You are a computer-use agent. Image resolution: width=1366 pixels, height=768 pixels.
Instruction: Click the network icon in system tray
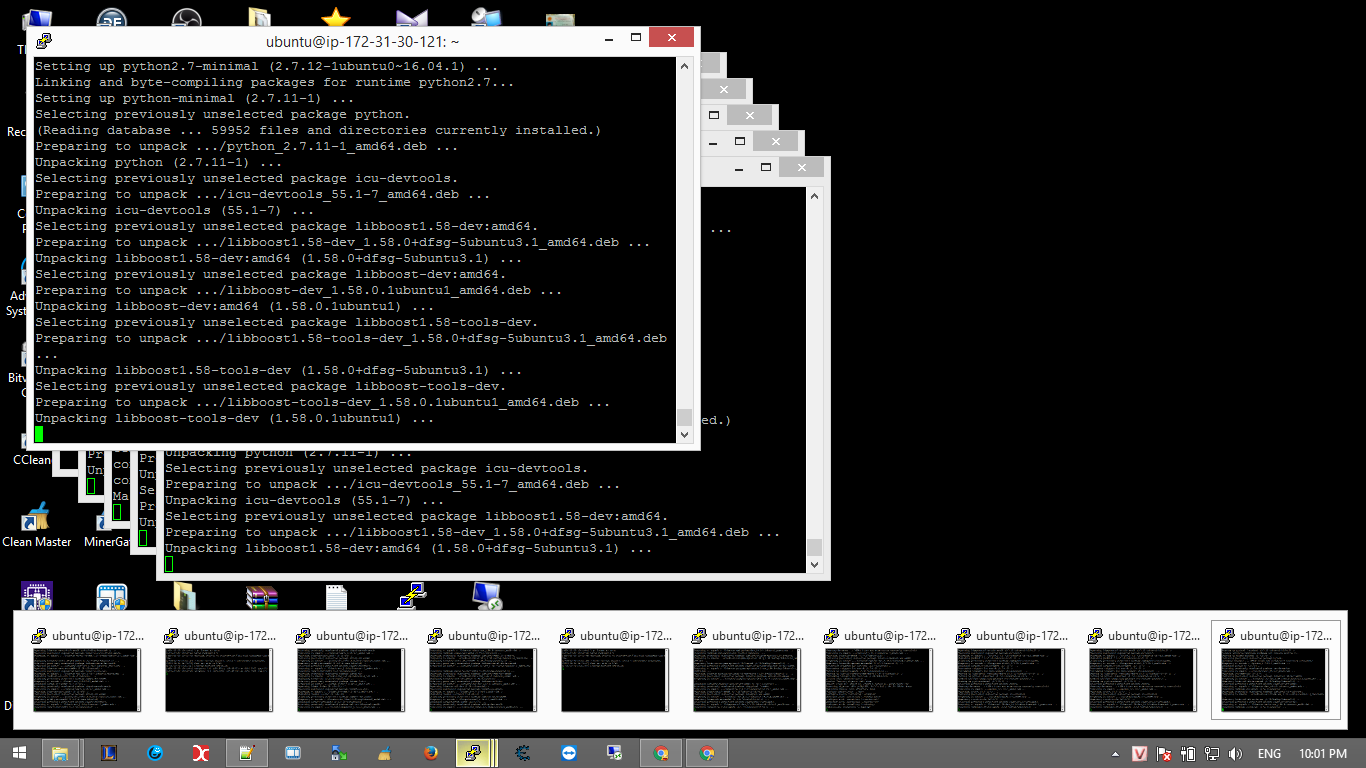point(1211,754)
